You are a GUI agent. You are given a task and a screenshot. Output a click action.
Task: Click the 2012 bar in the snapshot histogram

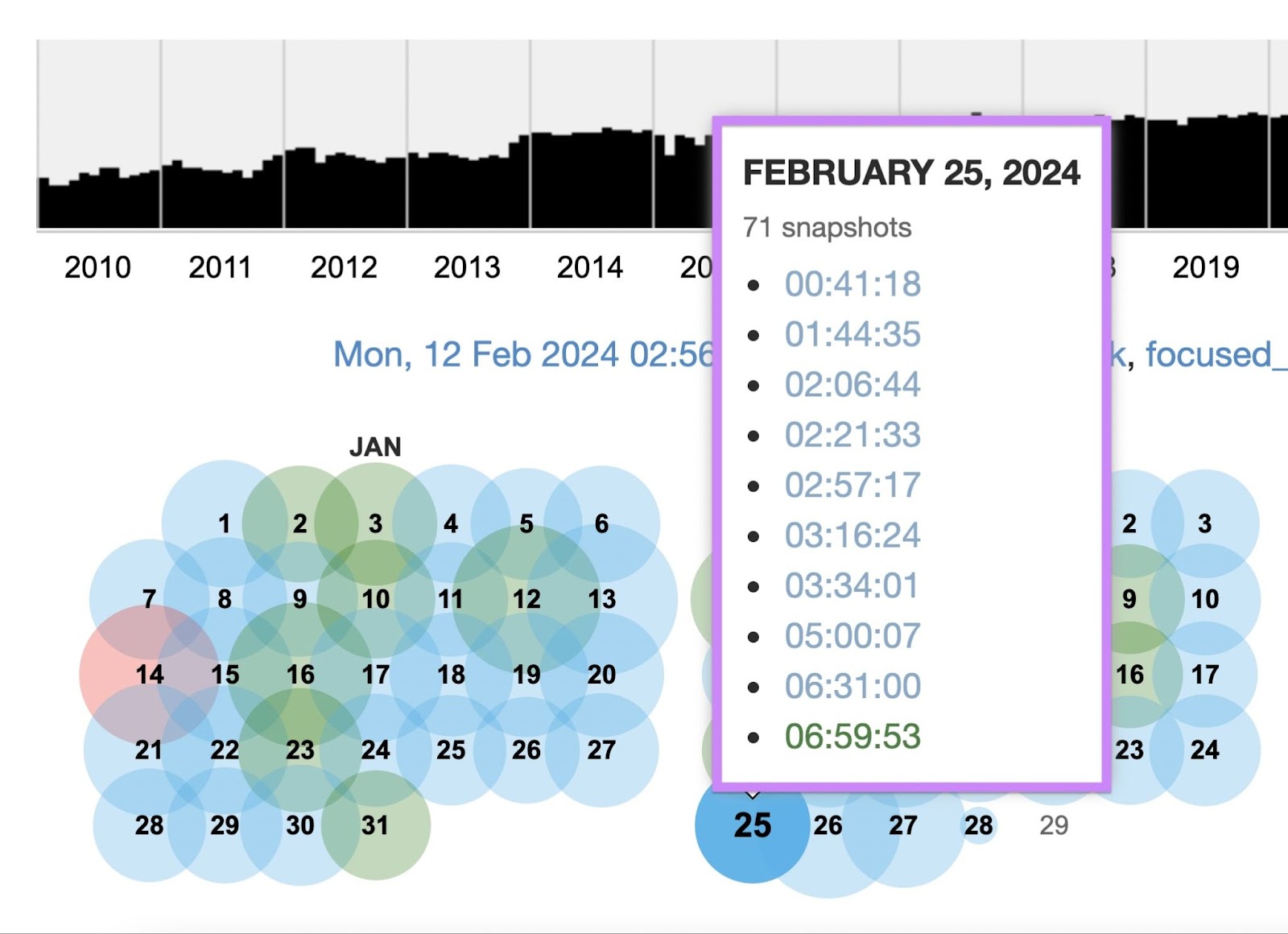click(x=346, y=185)
